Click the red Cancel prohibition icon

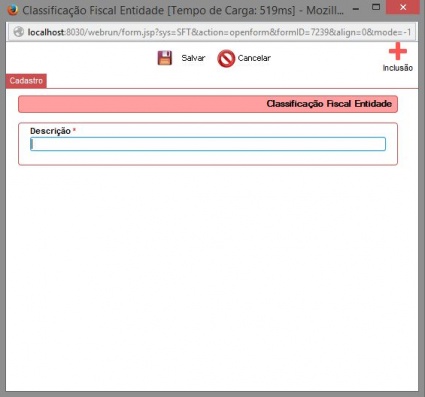(226, 59)
